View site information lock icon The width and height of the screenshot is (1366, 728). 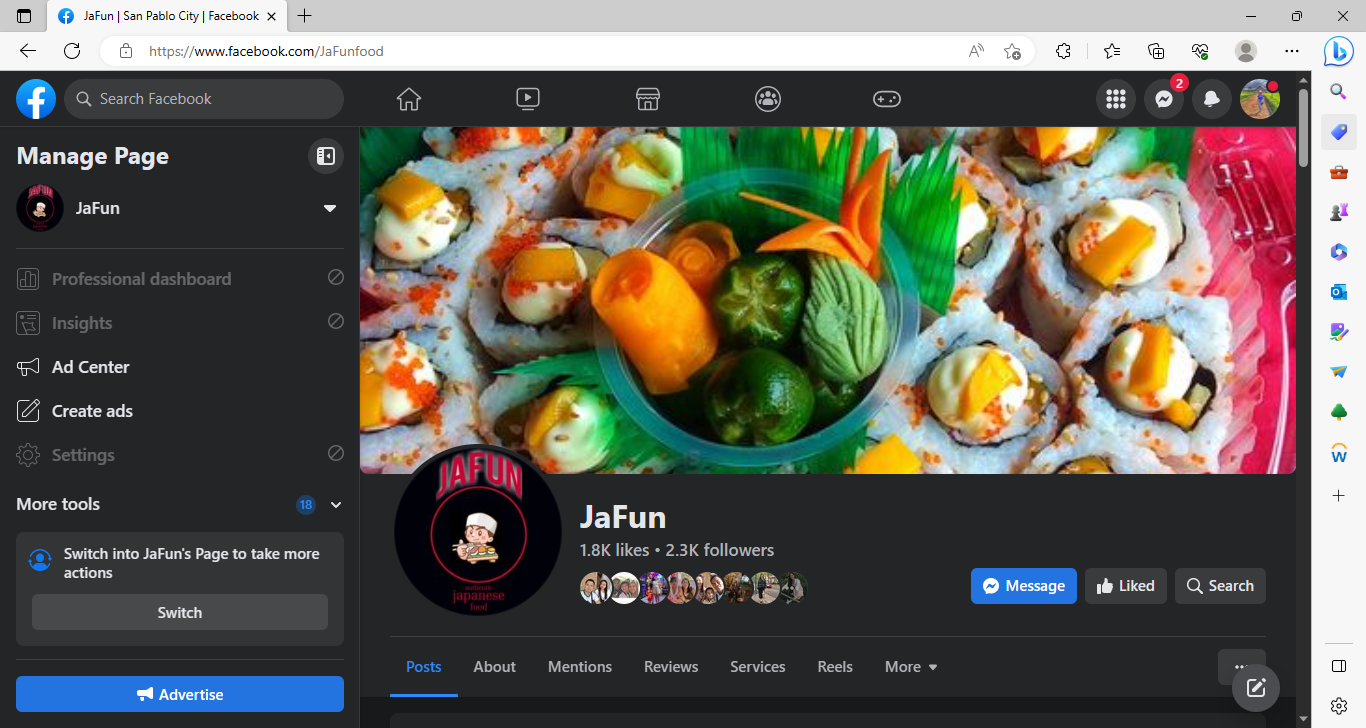tap(126, 51)
